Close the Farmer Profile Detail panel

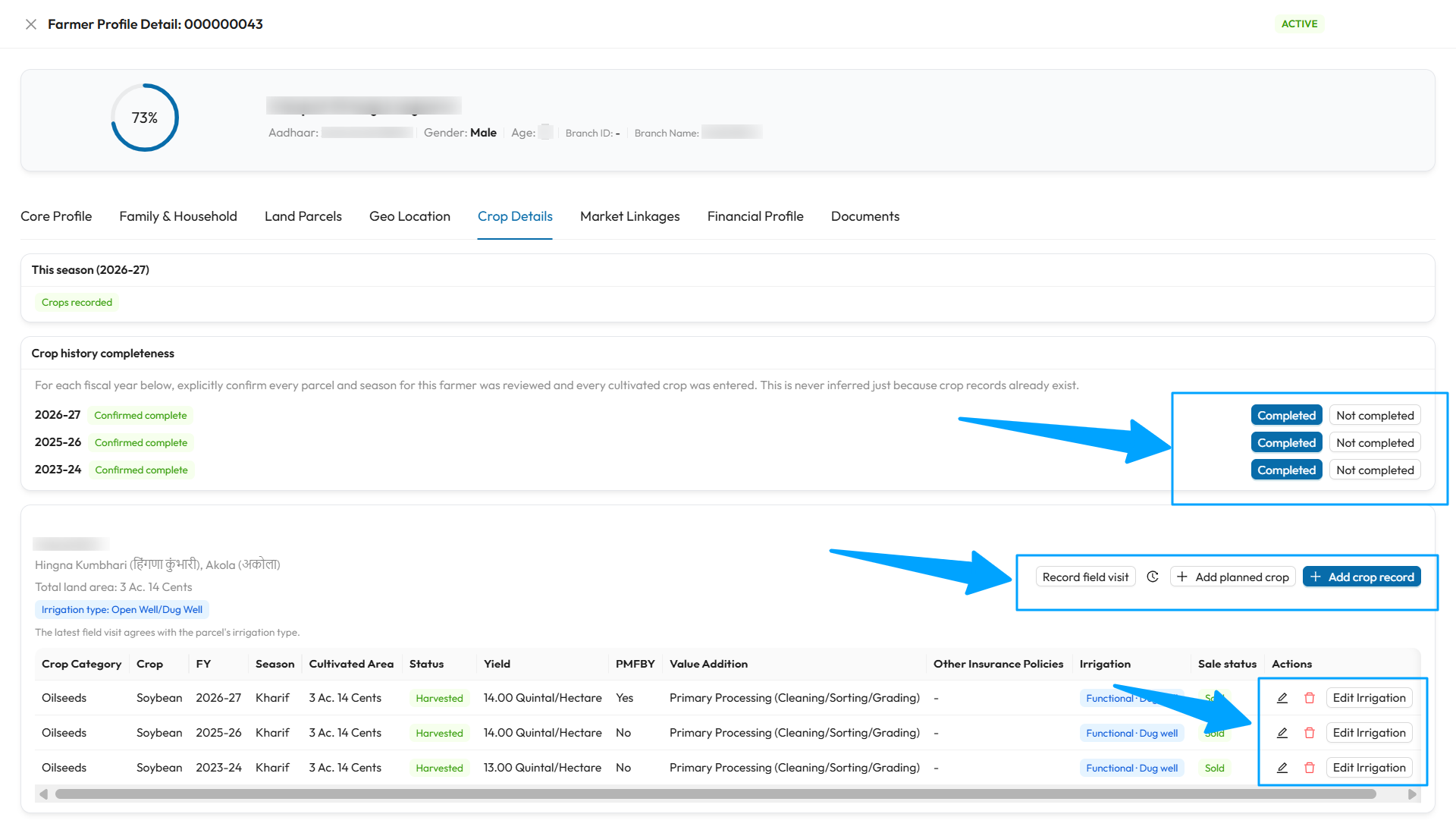click(x=31, y=24)
